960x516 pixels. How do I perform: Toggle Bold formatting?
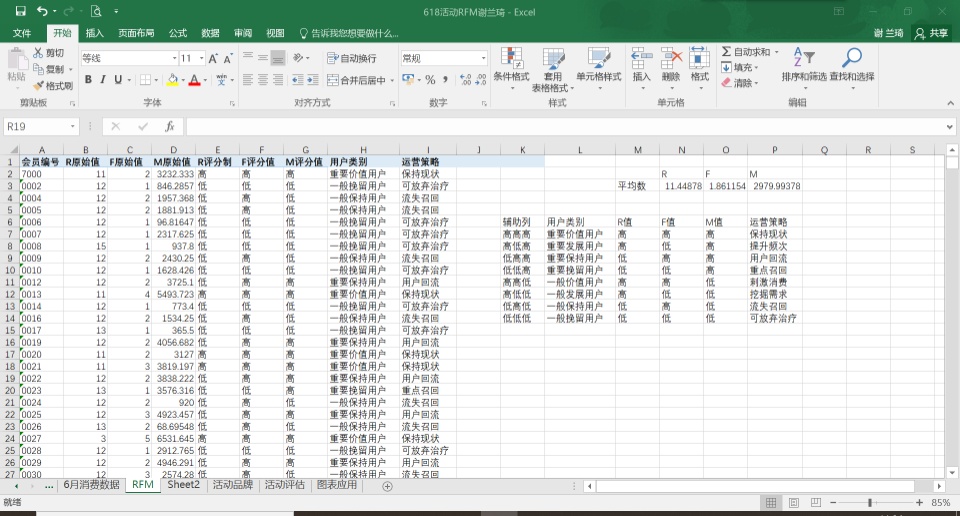coord(88,80)
